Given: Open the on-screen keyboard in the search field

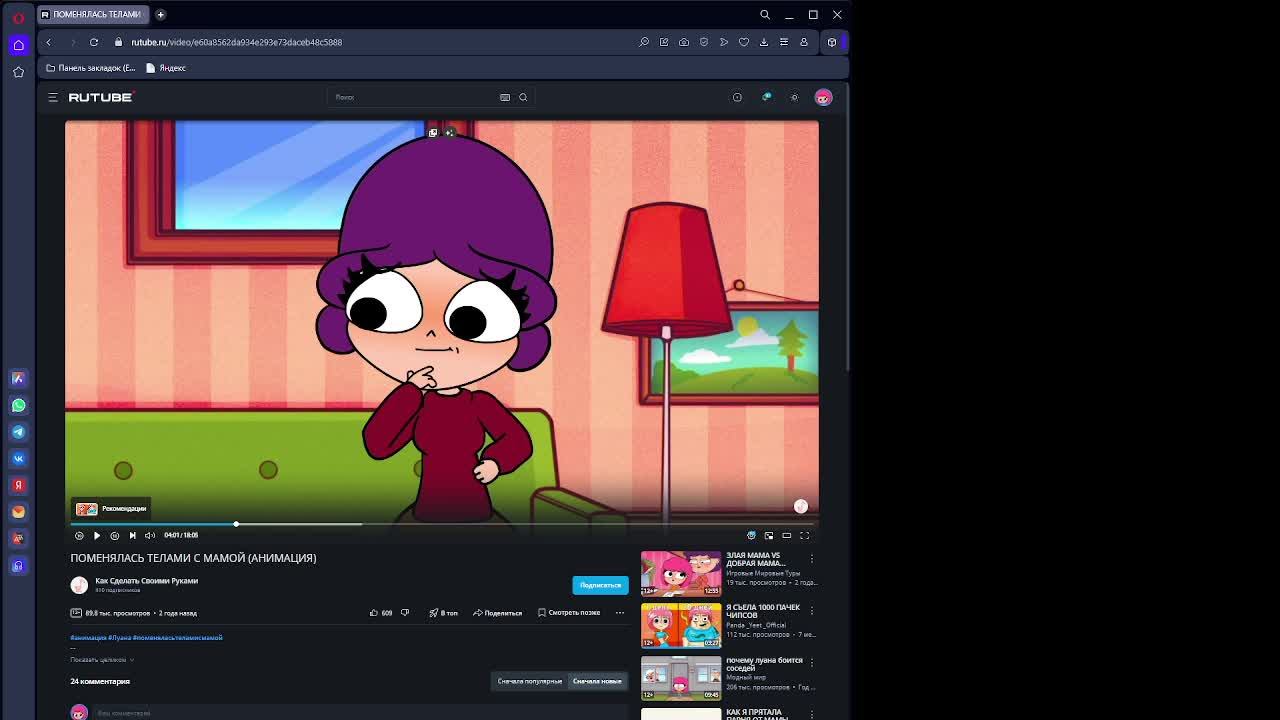Looking at the screenshot, I should (505, 97).
